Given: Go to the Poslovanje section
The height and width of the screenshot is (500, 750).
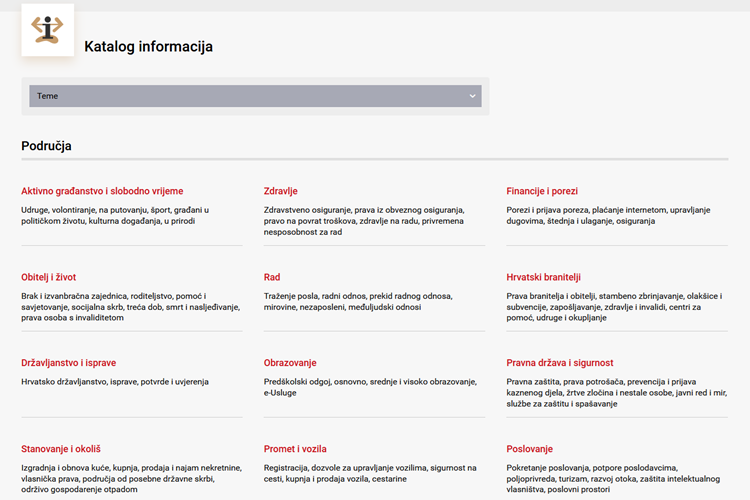Looking at the screenshot, I should [x=529, y=449].
